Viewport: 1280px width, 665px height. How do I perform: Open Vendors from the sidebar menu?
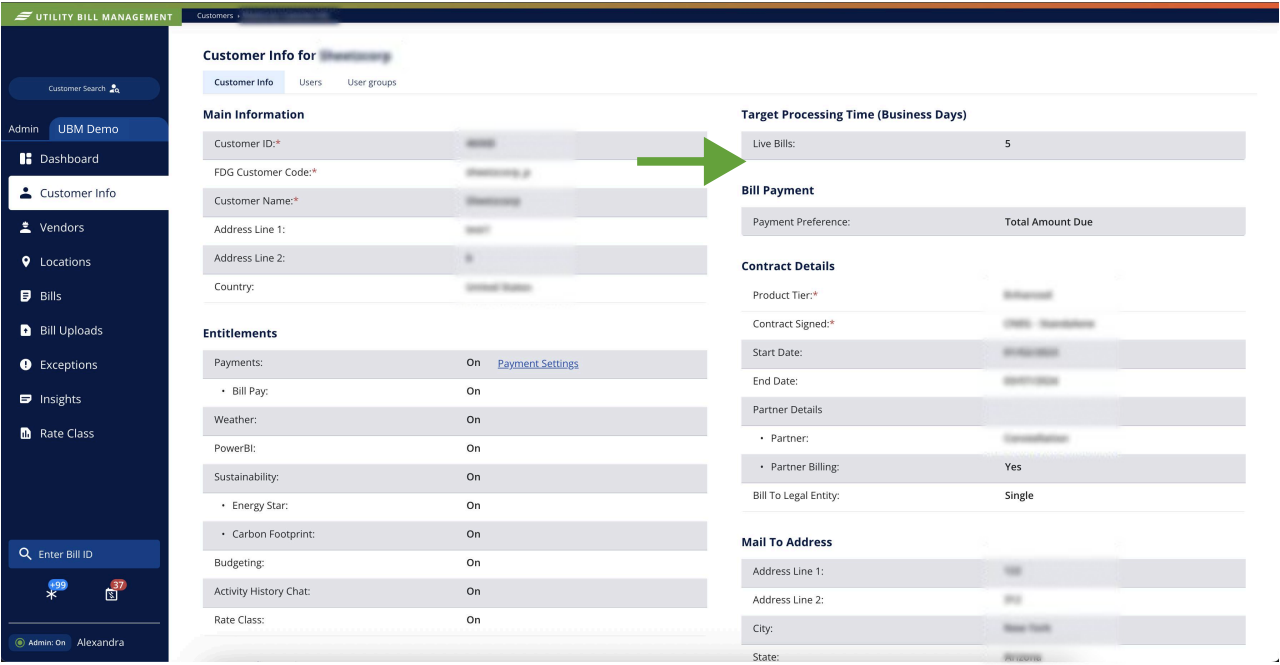[x=62, y=227]
